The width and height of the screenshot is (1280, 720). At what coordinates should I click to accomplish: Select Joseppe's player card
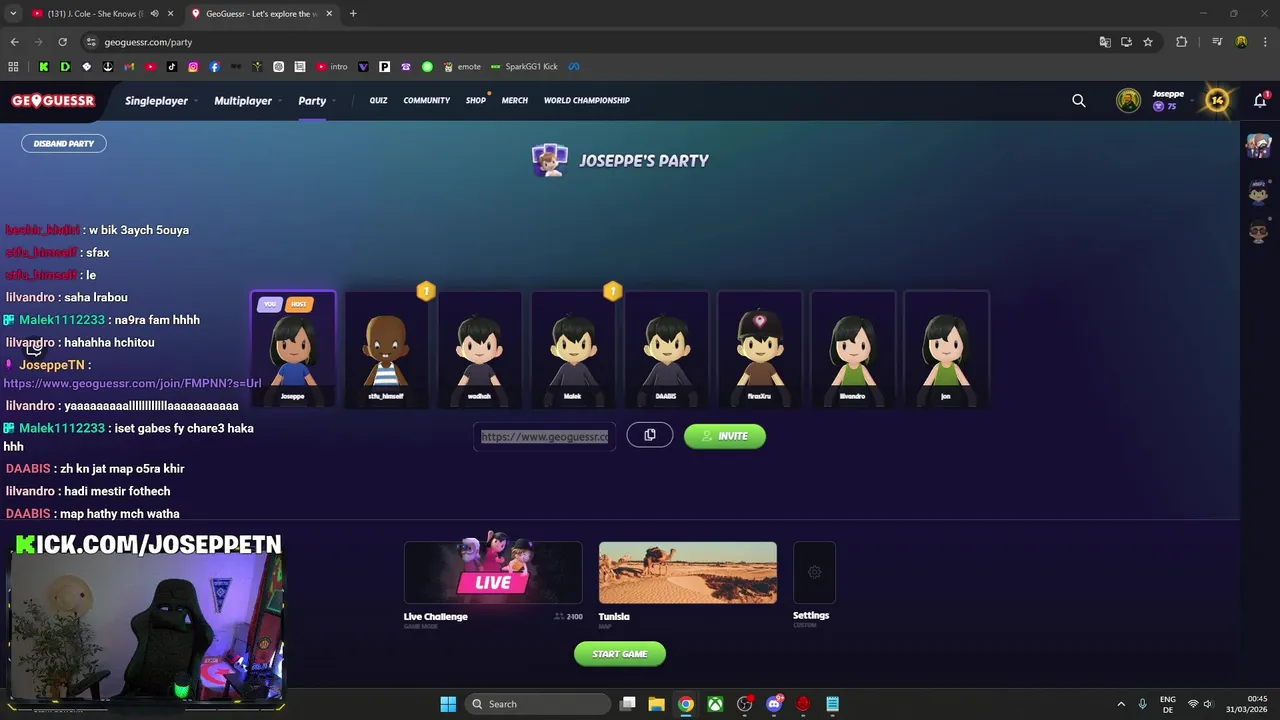[x=293, y=349]
